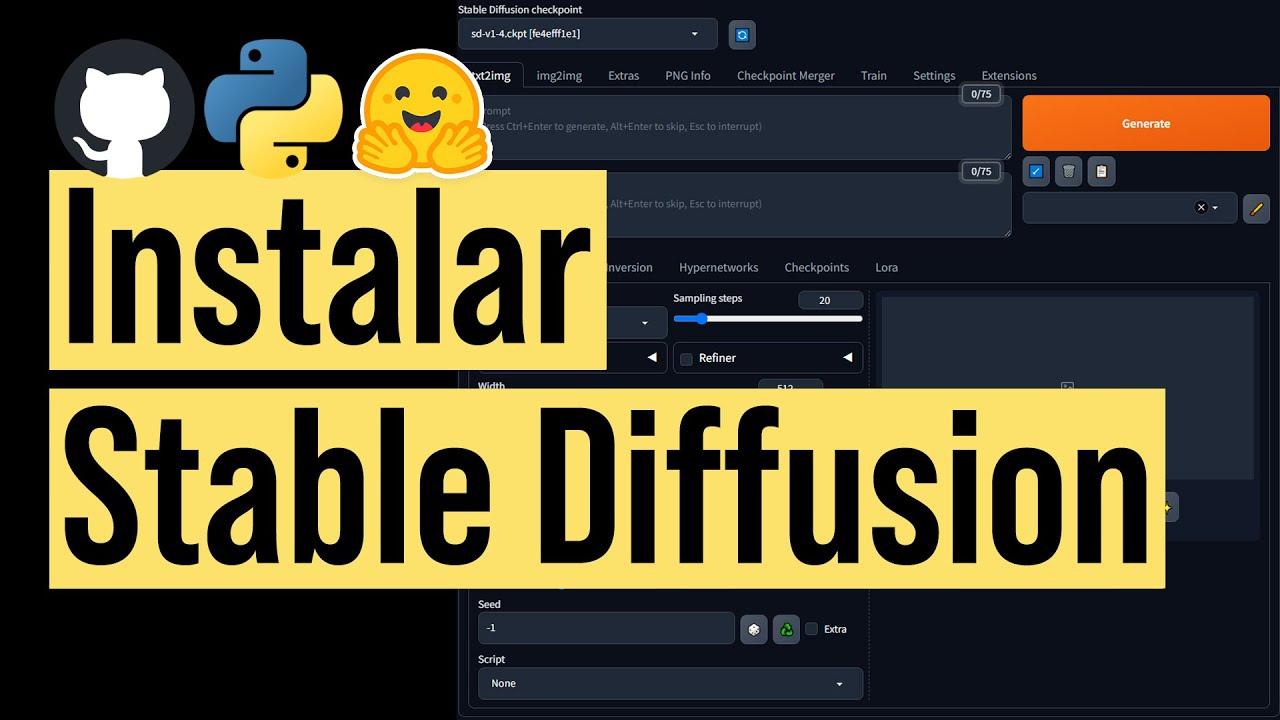The image size is (1280, 720).
Task: Click the orange Generate button
Action: (x=1145, y=122)
